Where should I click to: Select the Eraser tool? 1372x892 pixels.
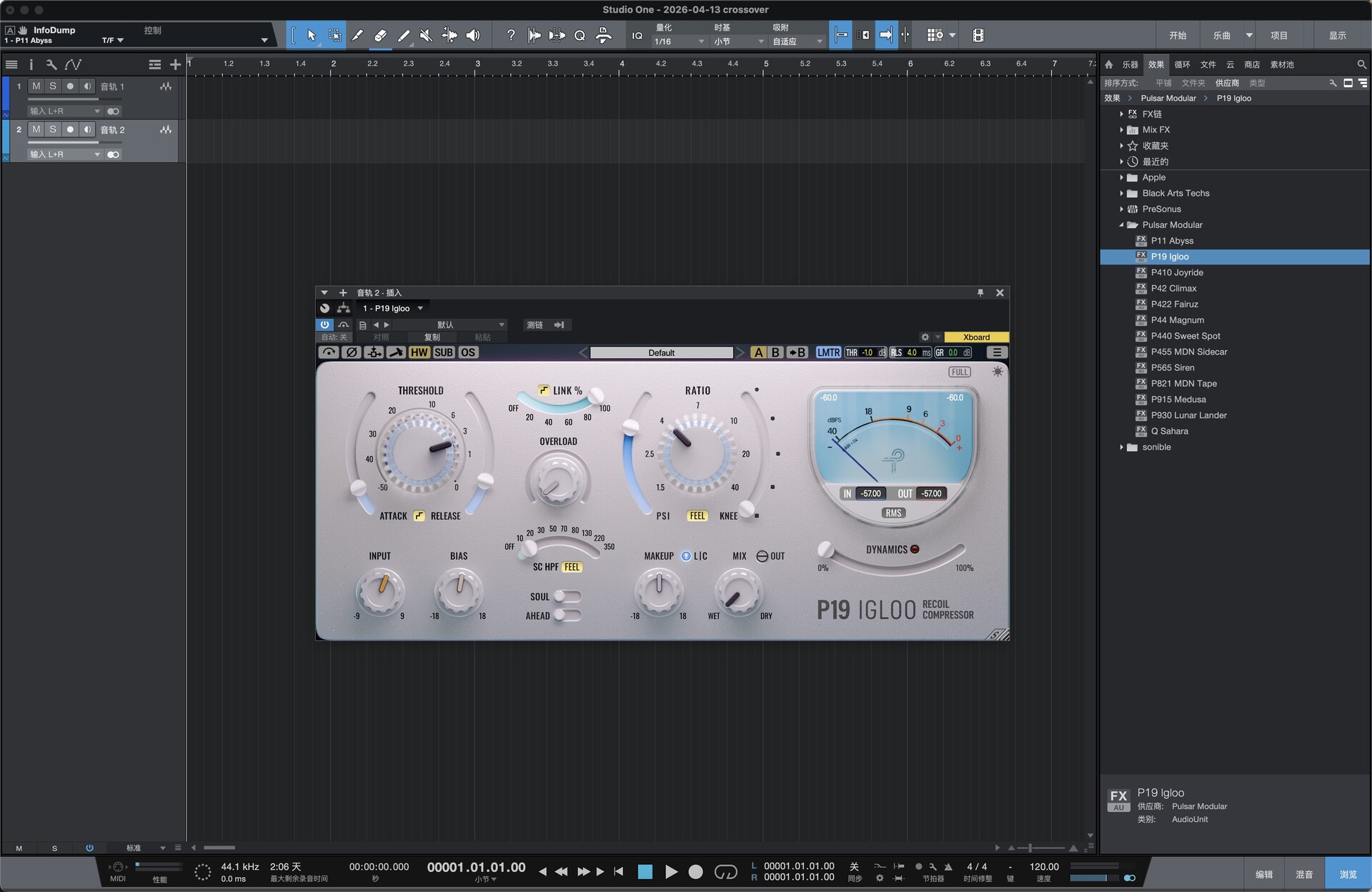tap(380, 35)
